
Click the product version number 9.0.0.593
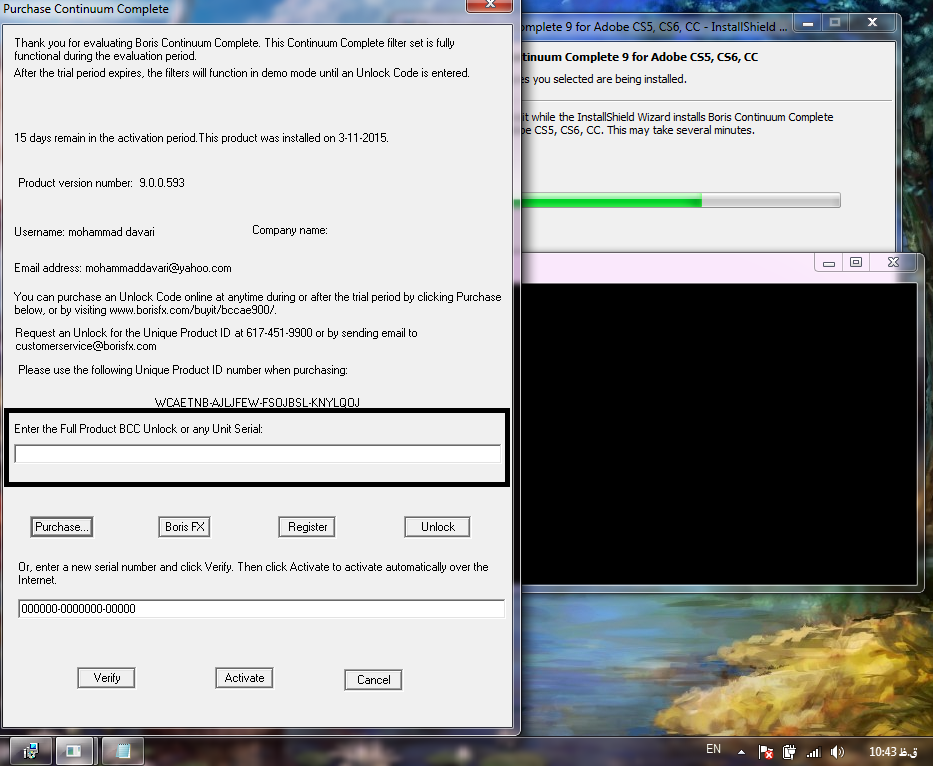click(x=162, y=183)
